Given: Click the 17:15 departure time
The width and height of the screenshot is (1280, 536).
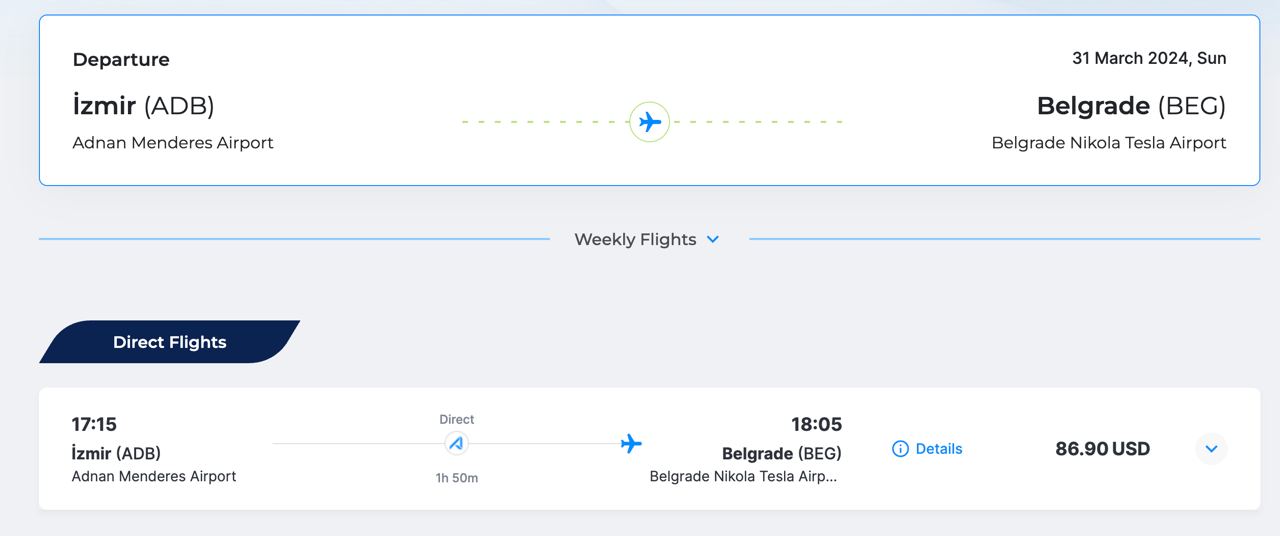Looking at the screenshot, I should 94,425.
